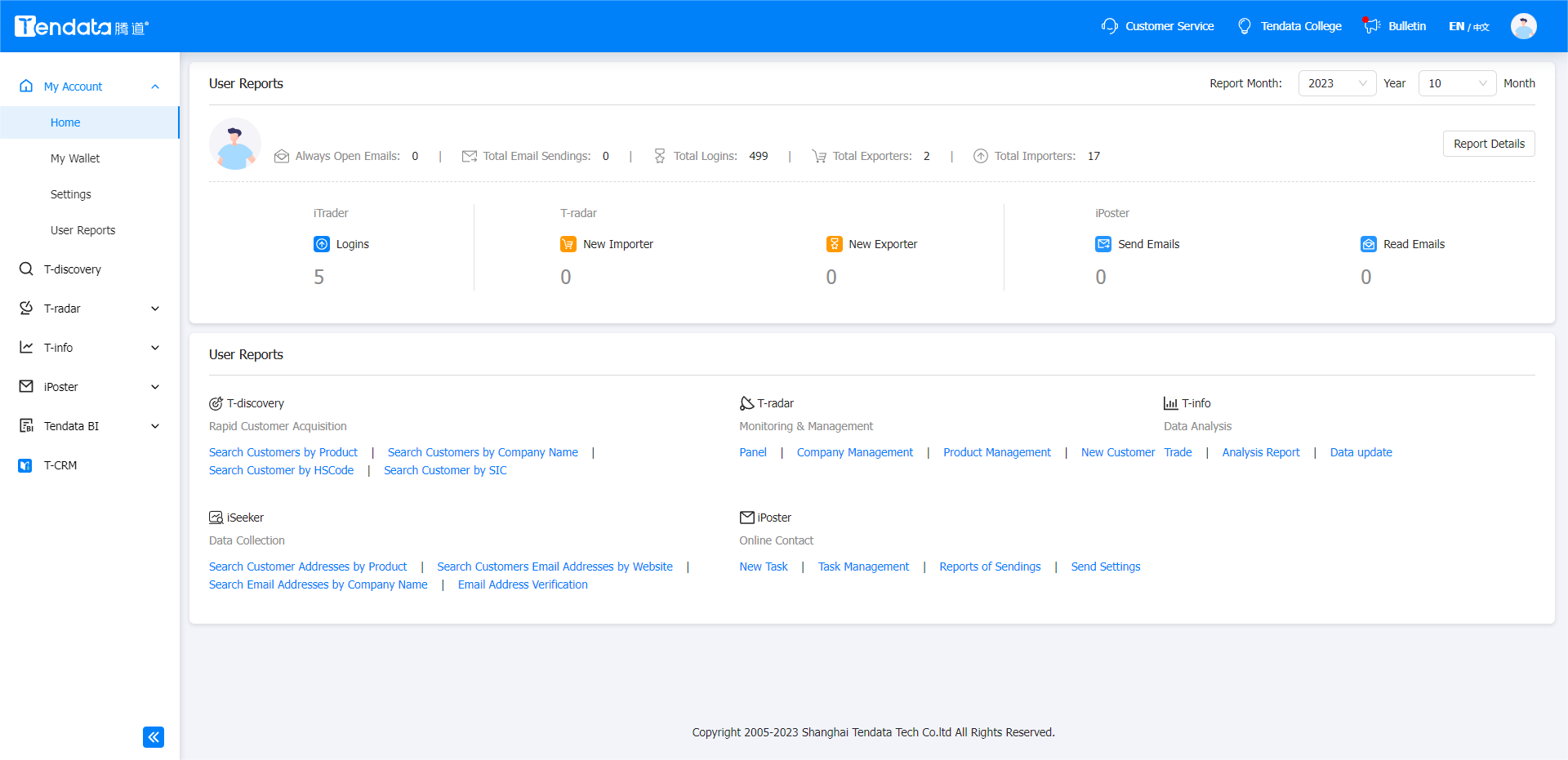Collapse the sidebar using the bottom arrow

click(154, 736)
